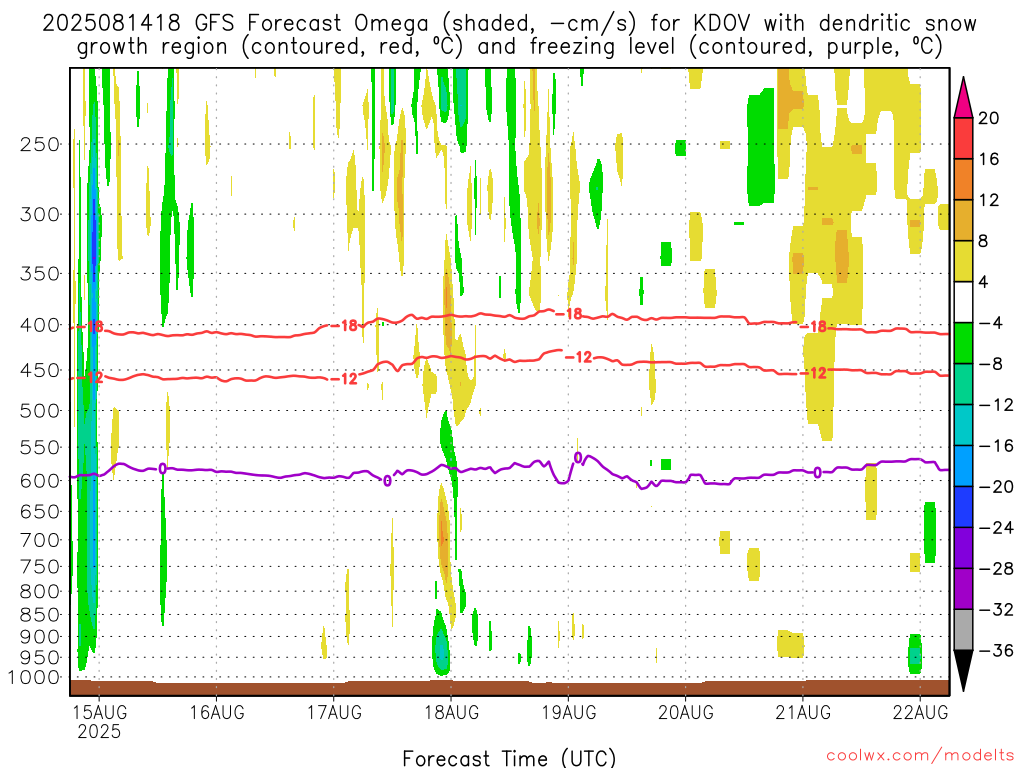Click the 700 pressure level label

40,540
